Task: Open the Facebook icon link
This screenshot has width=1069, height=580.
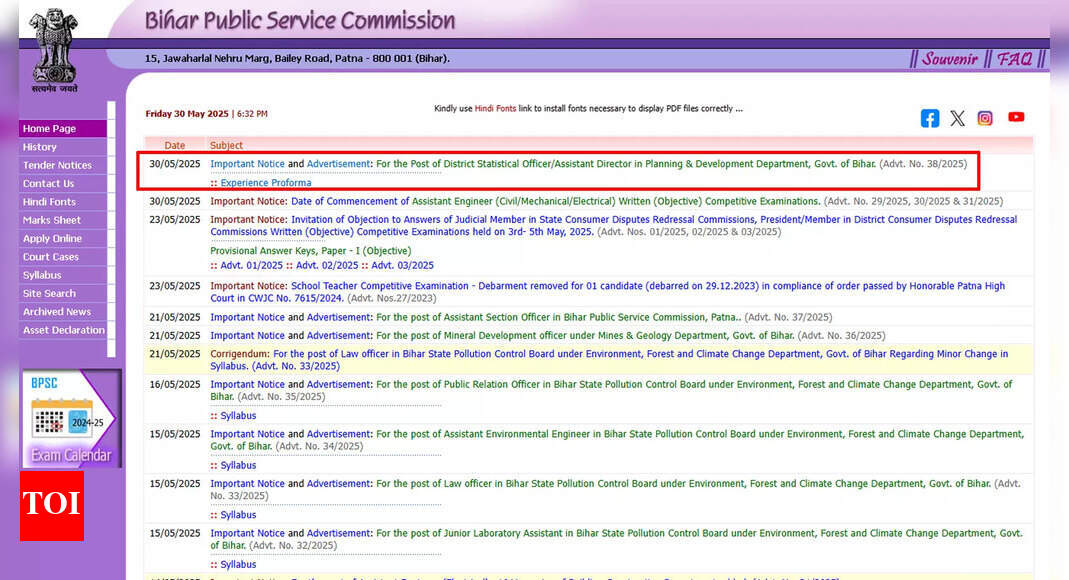Action: click(929, 118)
